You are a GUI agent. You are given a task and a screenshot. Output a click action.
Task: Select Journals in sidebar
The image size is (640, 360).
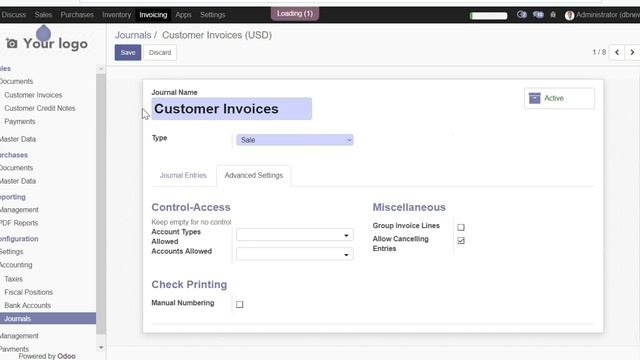pyautogui.click(x=48, y=319)
